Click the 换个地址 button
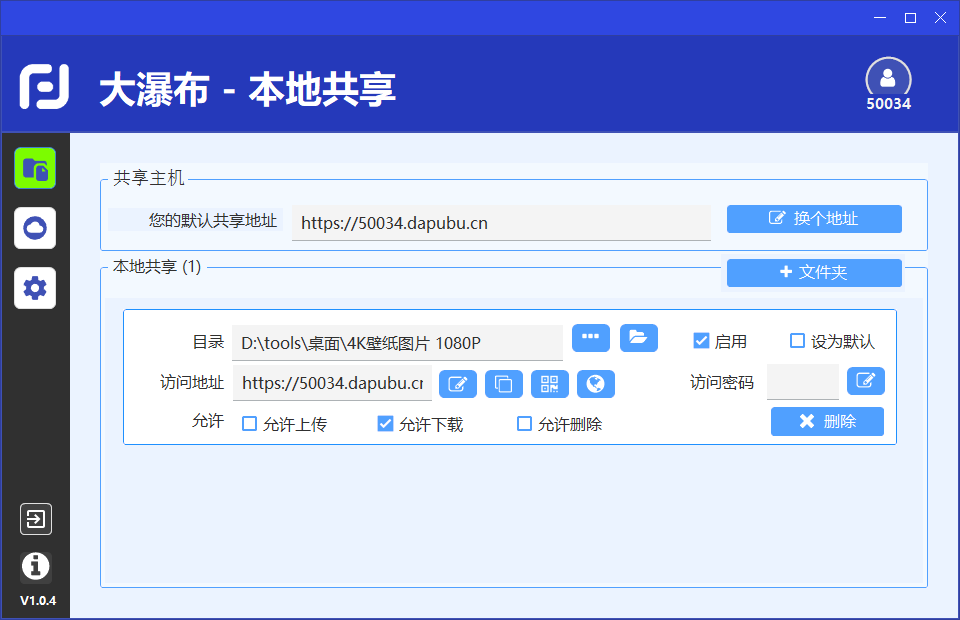960x620 pixels. coord(814,219)
